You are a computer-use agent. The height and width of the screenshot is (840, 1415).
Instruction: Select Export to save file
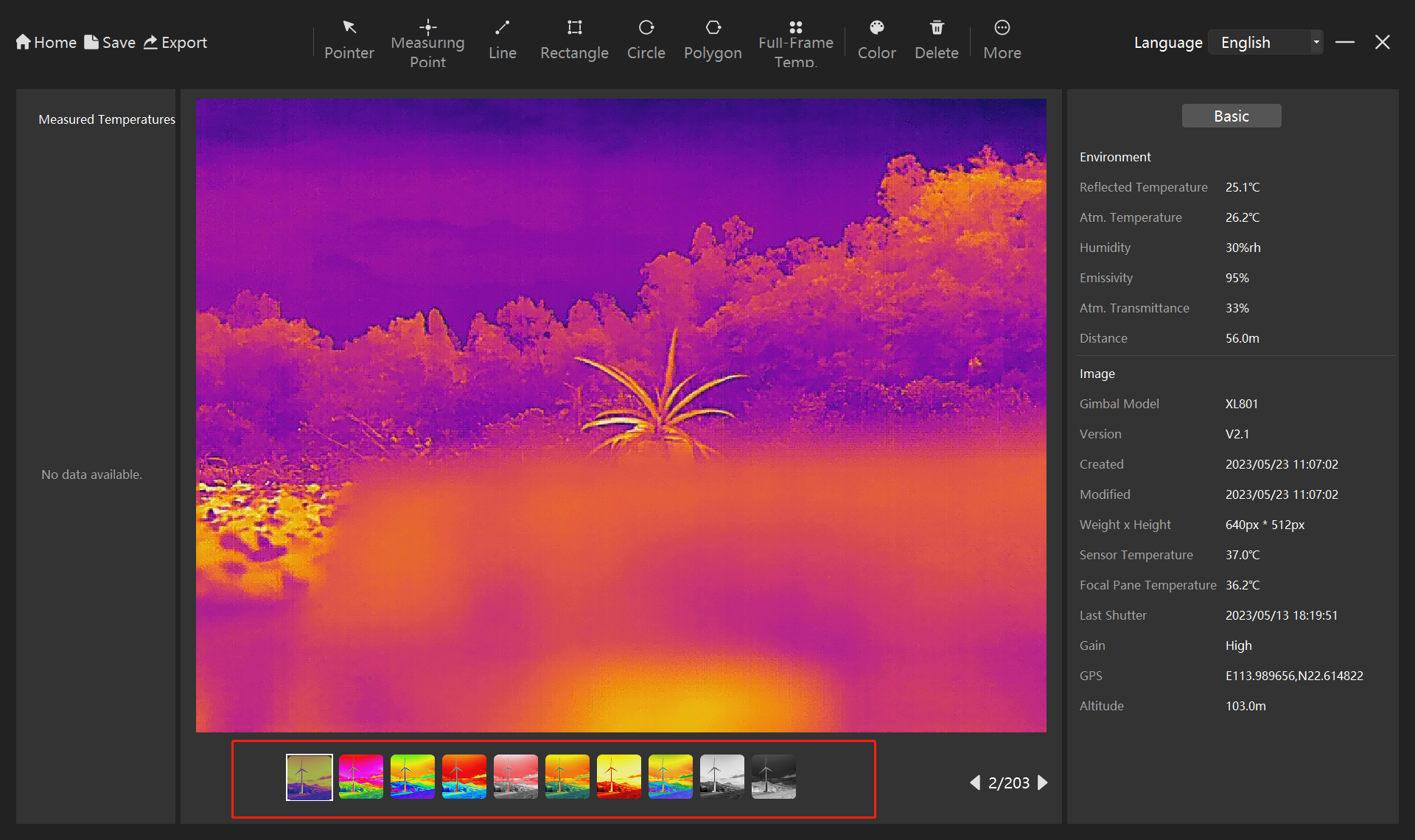[x=176, y=42]
